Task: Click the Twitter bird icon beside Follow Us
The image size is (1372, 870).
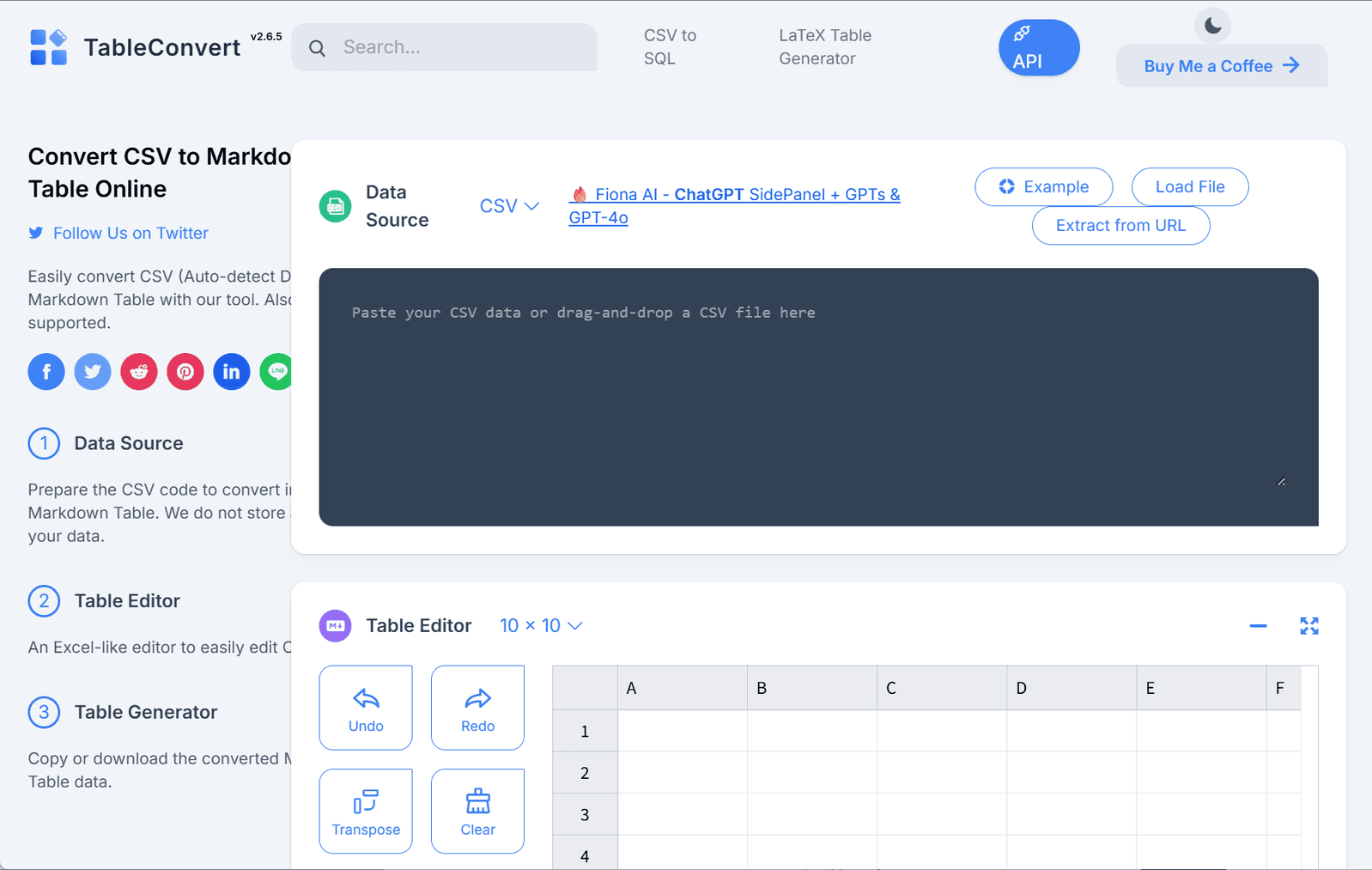Action: pyautogui.click(x=35, y=233)
